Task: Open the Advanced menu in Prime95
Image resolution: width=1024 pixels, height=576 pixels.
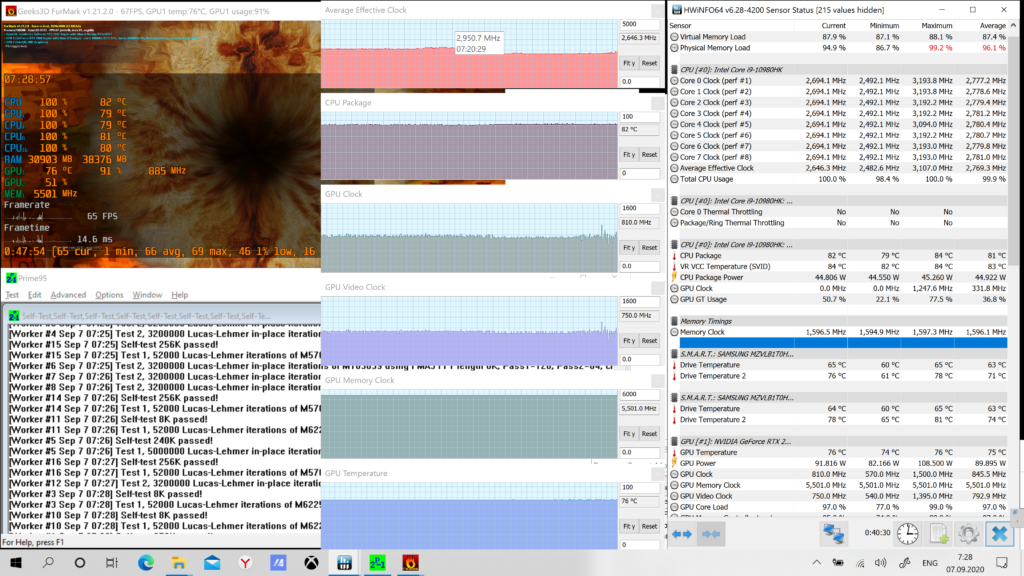Action: [68, 295]
